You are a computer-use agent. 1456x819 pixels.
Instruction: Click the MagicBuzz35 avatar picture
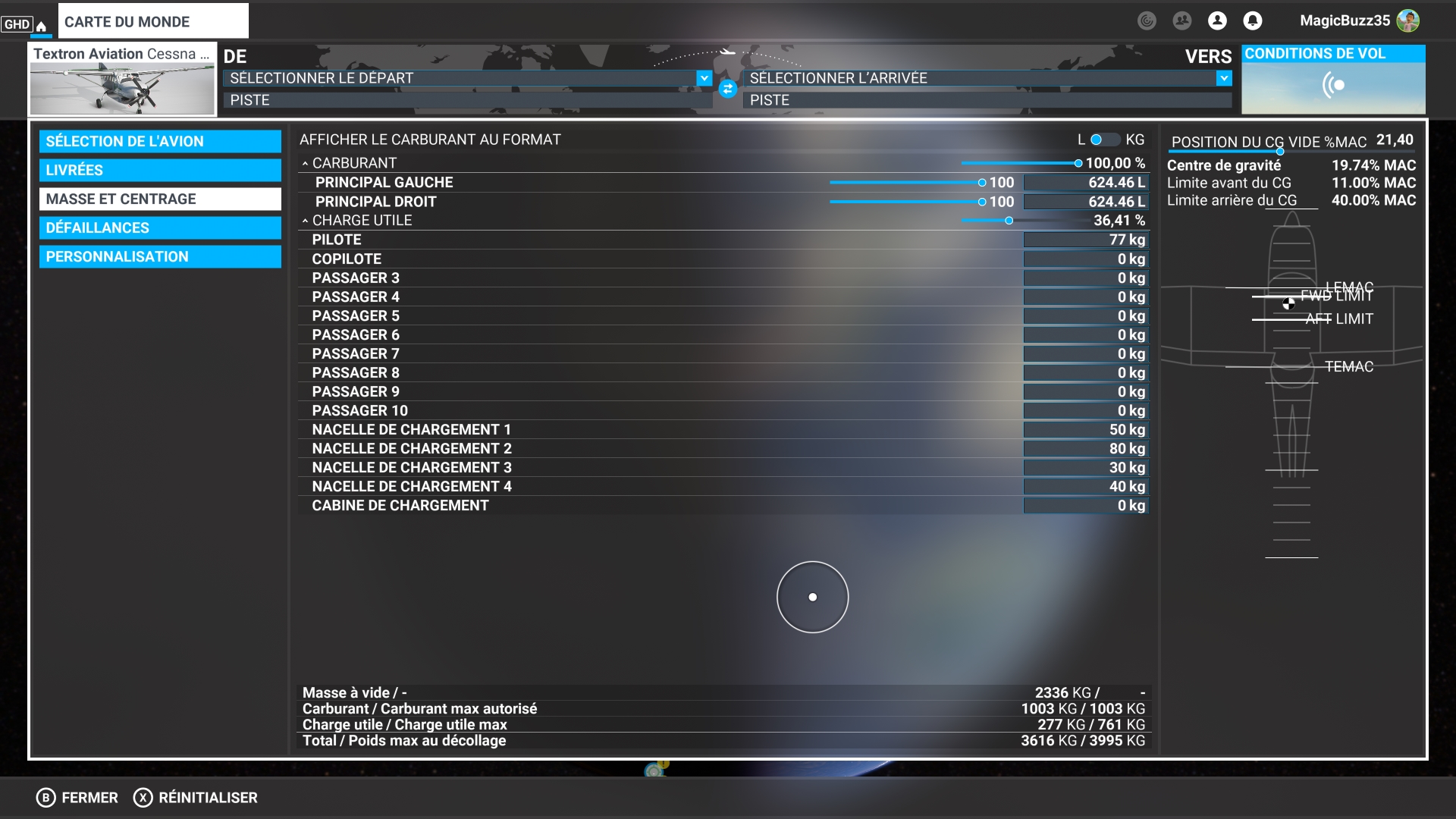pyautogui.click(x=1408, y=21)
